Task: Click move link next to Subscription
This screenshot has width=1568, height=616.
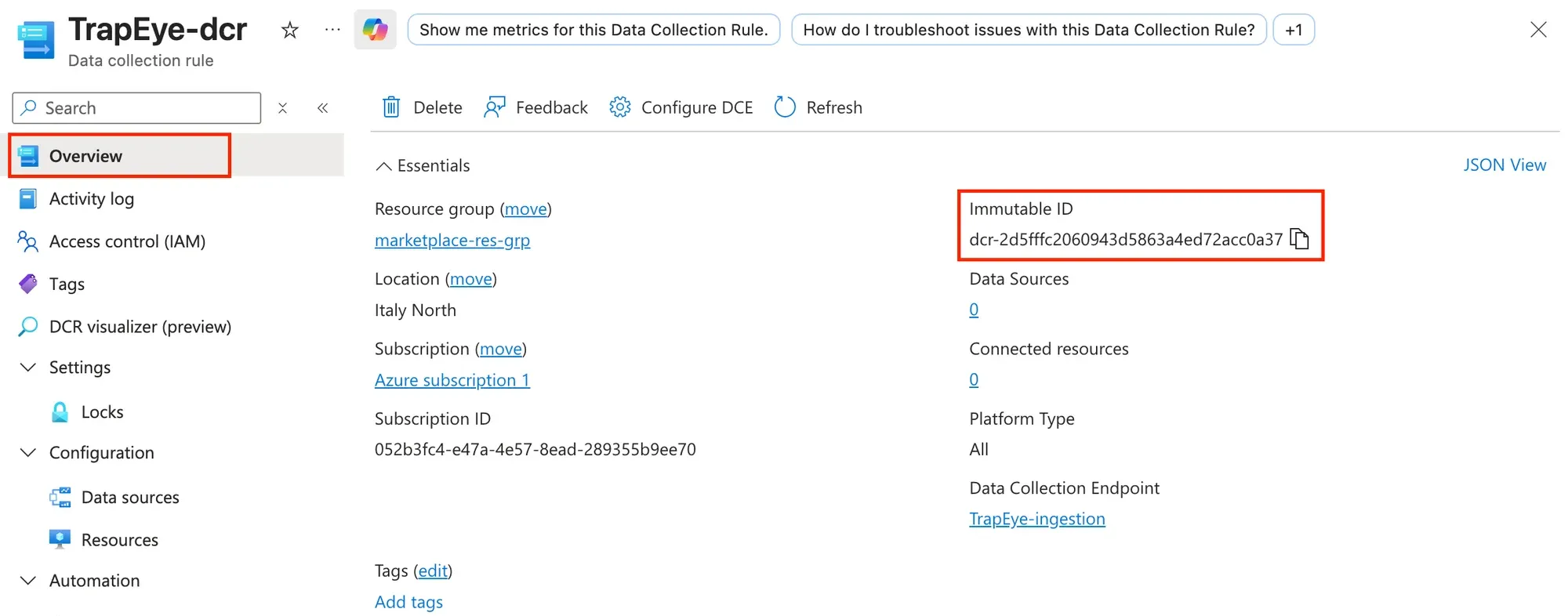Action: pyautogui.click(x=500, y=349)
